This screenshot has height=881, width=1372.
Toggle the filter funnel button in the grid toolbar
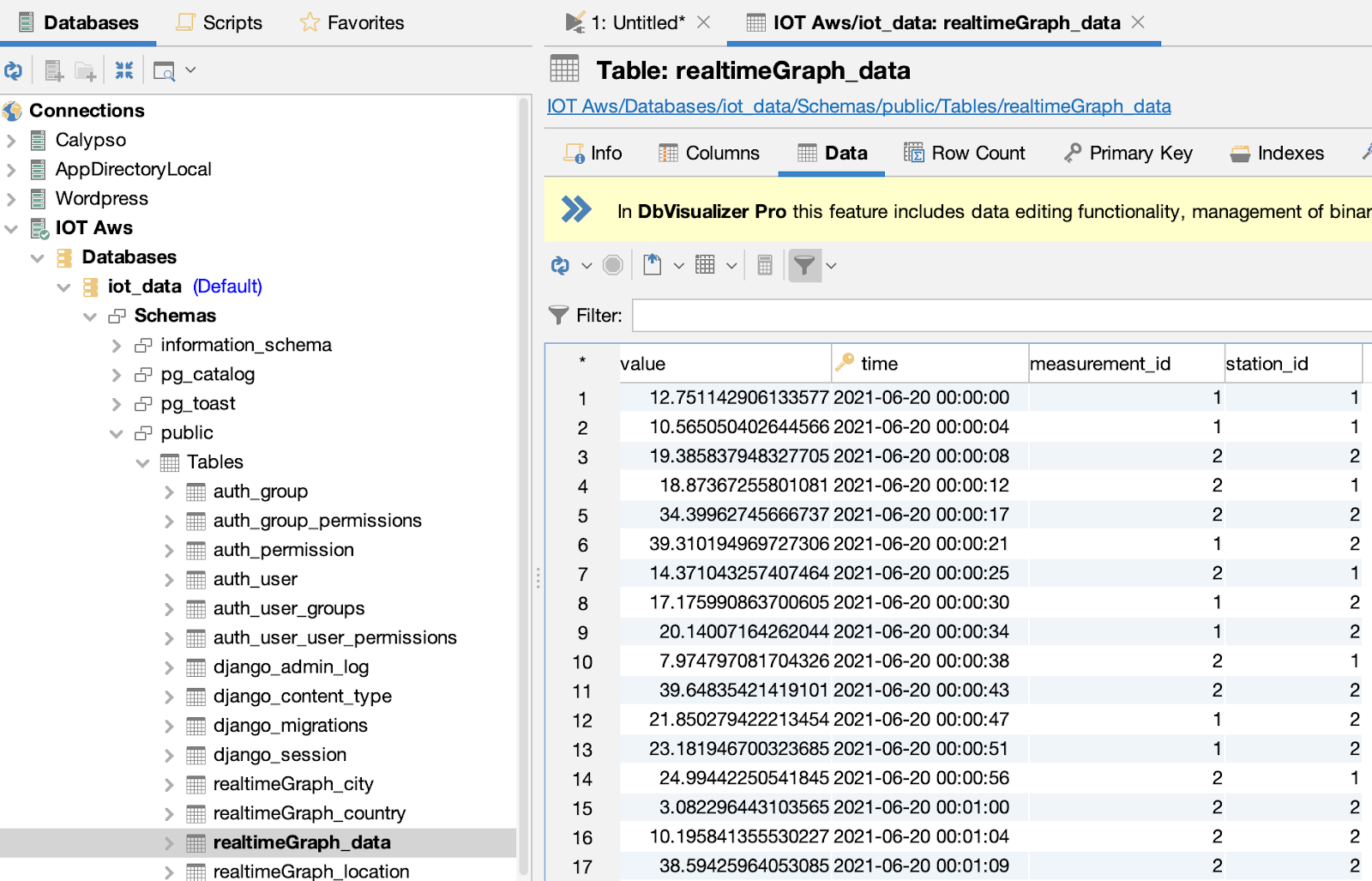coord(804,265)
